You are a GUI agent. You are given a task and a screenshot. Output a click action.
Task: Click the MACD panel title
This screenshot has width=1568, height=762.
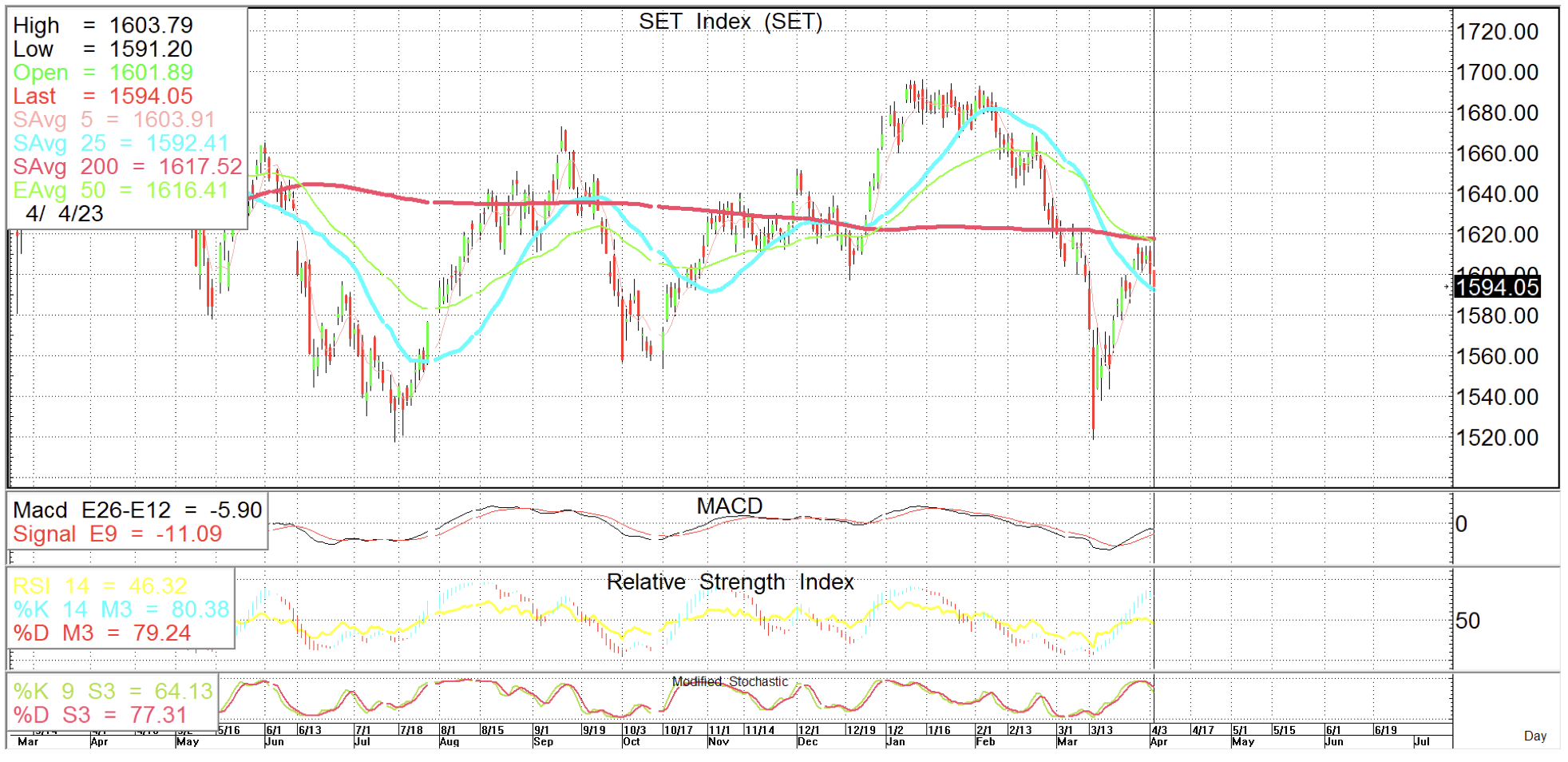730,506
